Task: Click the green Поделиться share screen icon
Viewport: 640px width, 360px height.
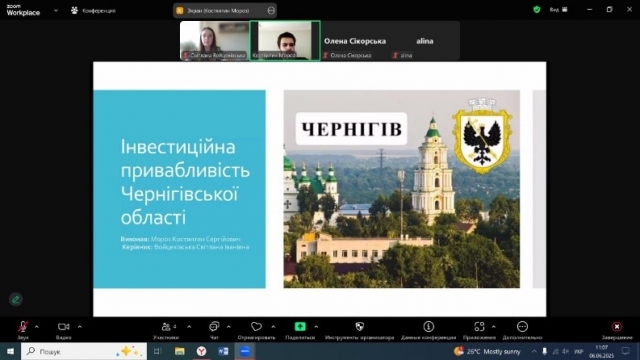Action: (300, 327)
